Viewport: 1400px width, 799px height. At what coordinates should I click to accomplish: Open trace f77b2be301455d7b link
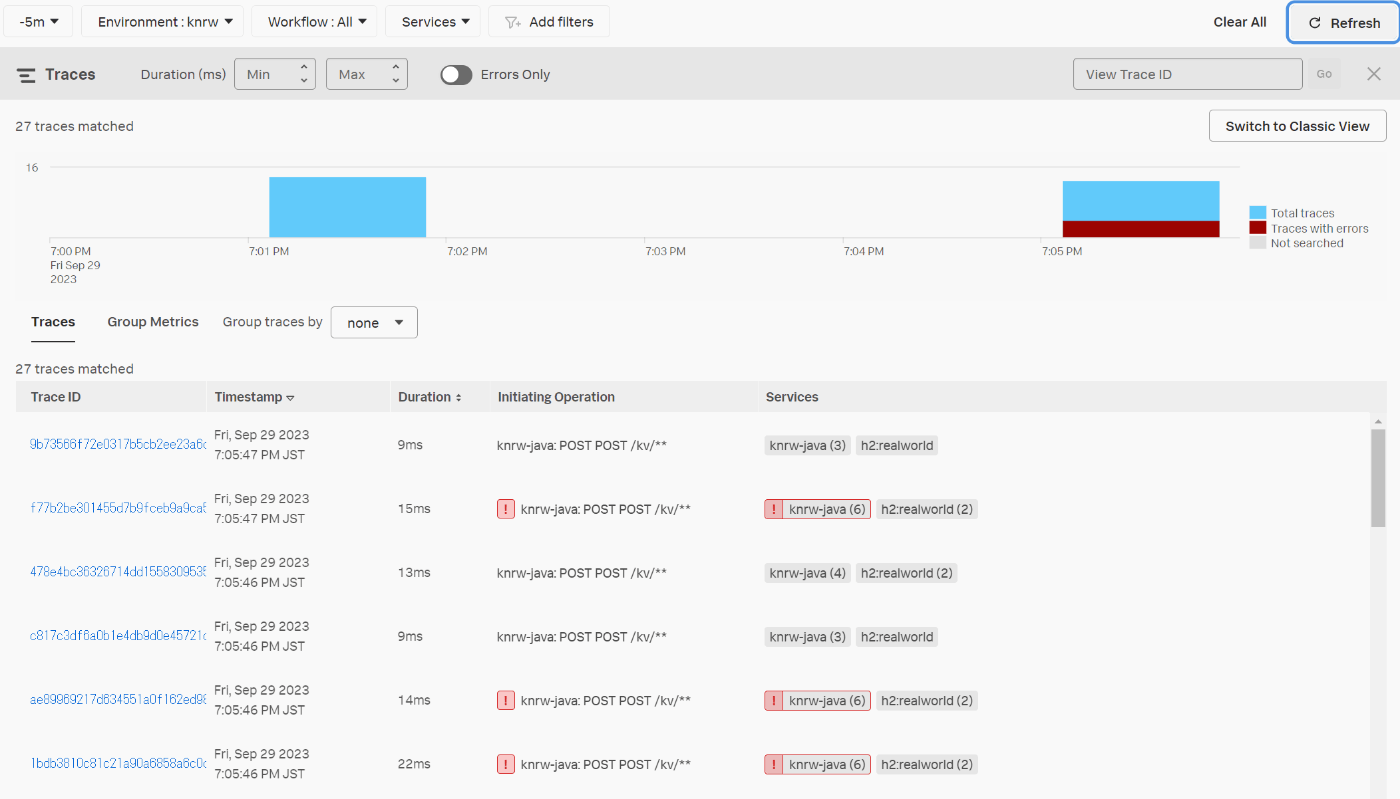tap(118, 509)
